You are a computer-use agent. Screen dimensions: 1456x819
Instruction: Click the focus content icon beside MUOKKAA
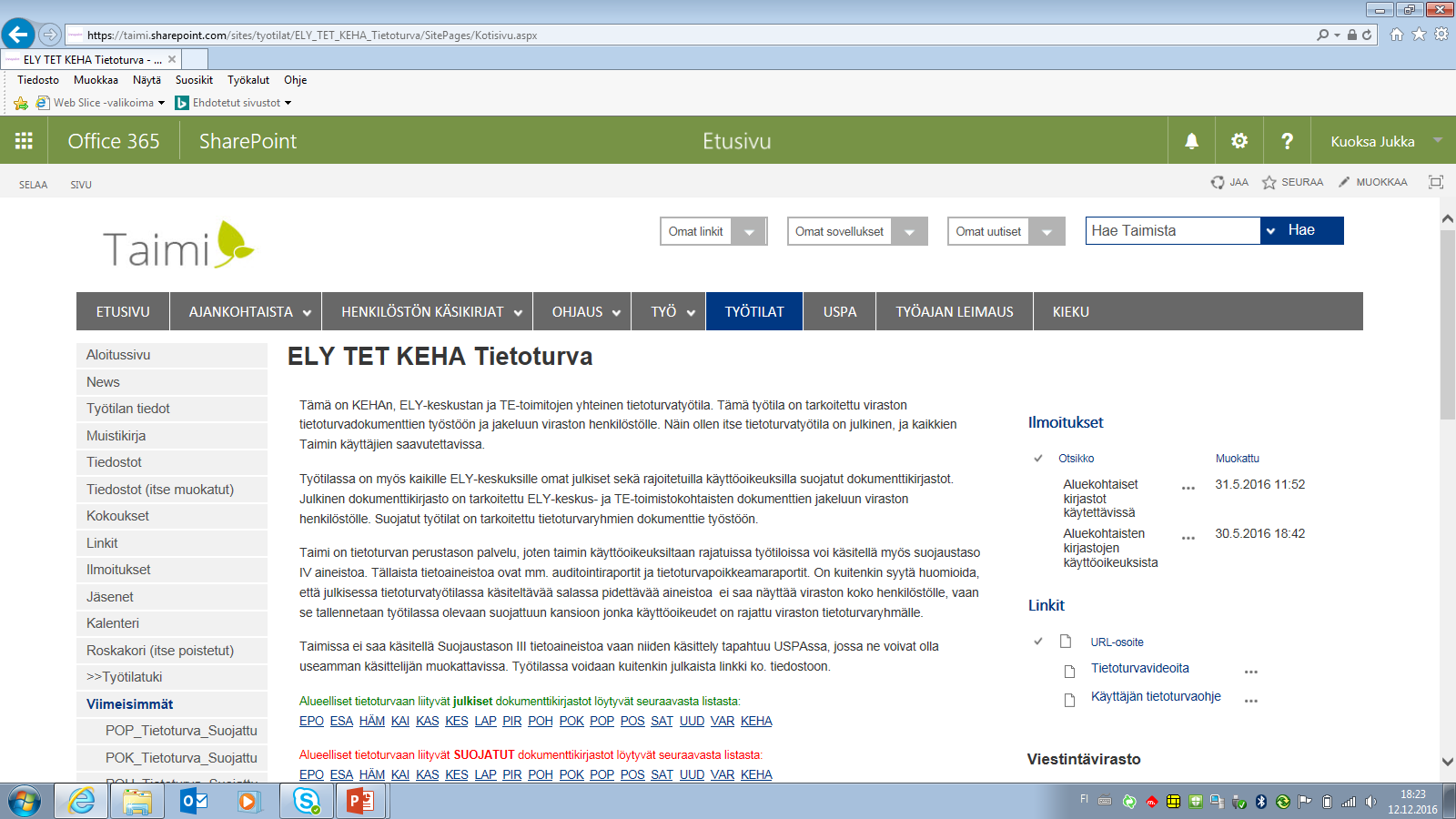tap(1436, 182)
